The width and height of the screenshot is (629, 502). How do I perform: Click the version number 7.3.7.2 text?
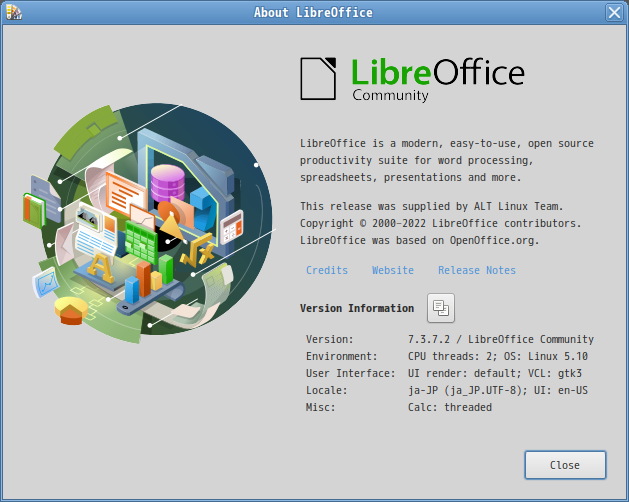click(429, 339)
